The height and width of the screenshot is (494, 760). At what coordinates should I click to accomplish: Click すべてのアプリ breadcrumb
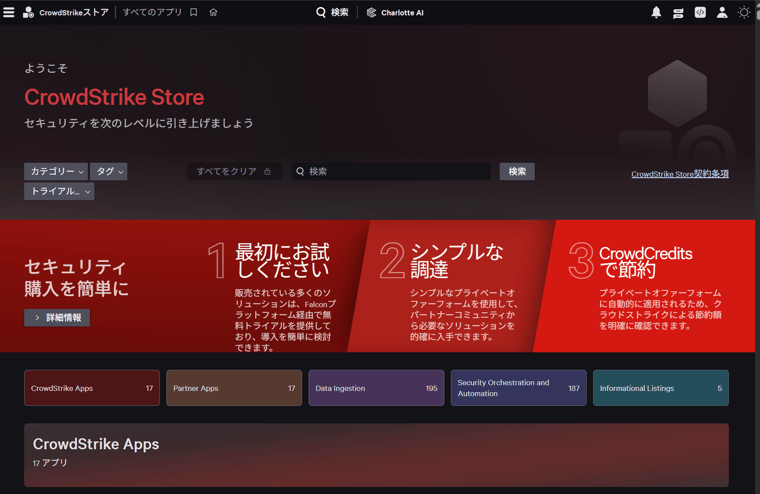click(x=152, y=12)
